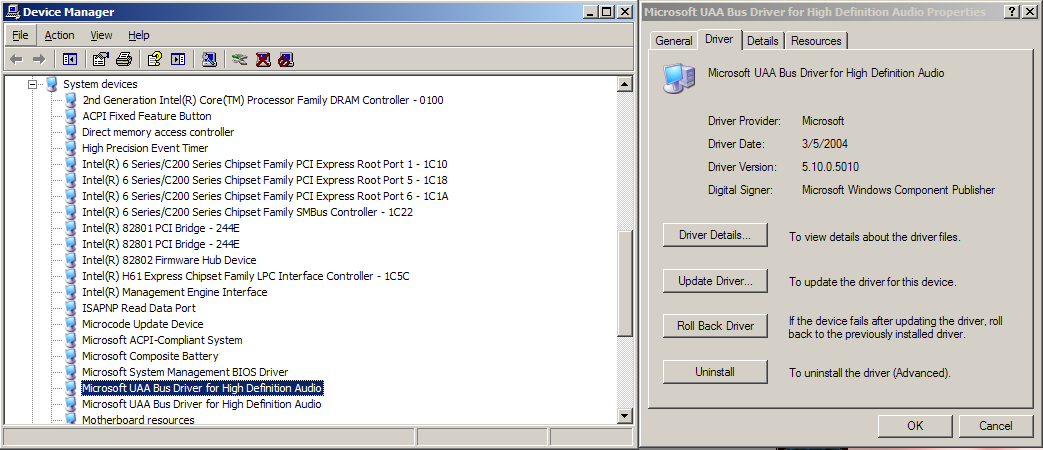Switch to the General tab

(x=674, y=41)
